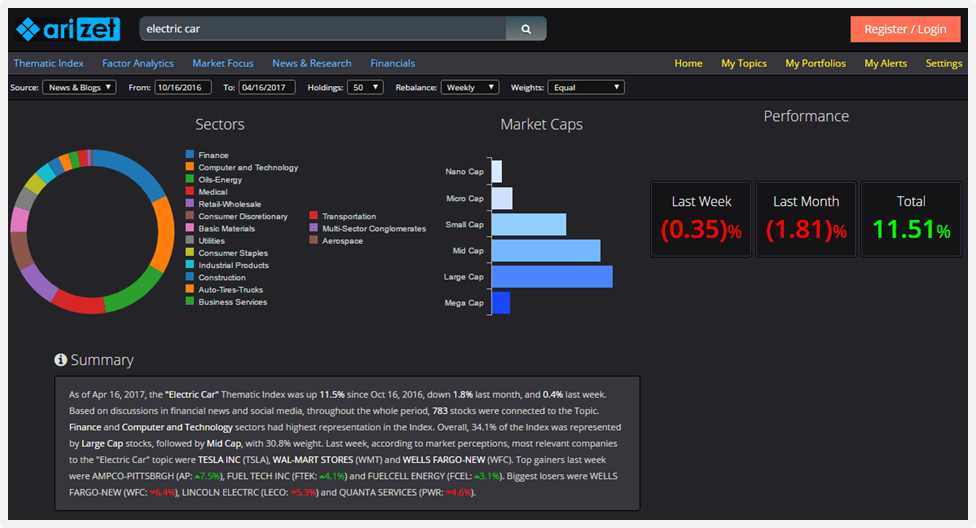Click the Micro Cap bar
The height and width of the screenshot is (528, 976).
[502, 198]
